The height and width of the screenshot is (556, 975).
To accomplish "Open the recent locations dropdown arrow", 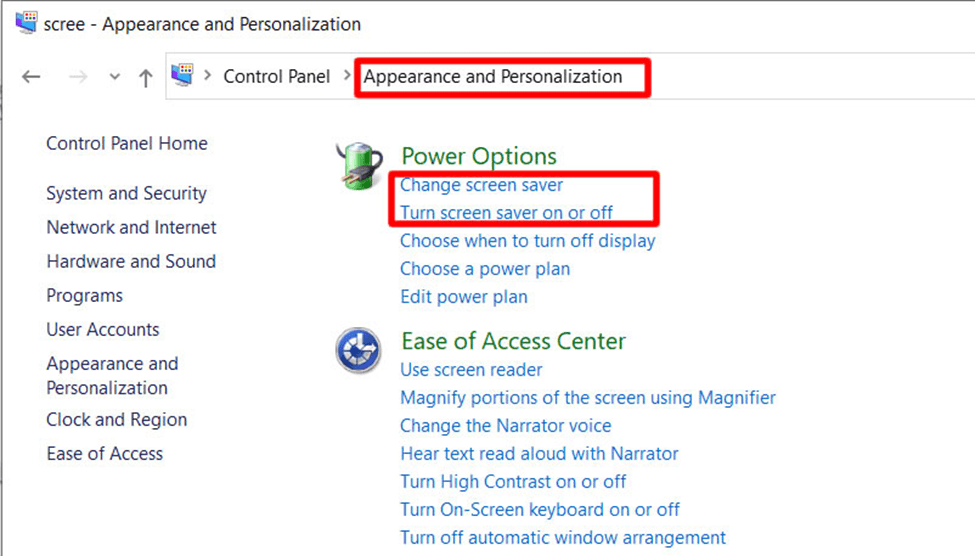I will 114,77.
